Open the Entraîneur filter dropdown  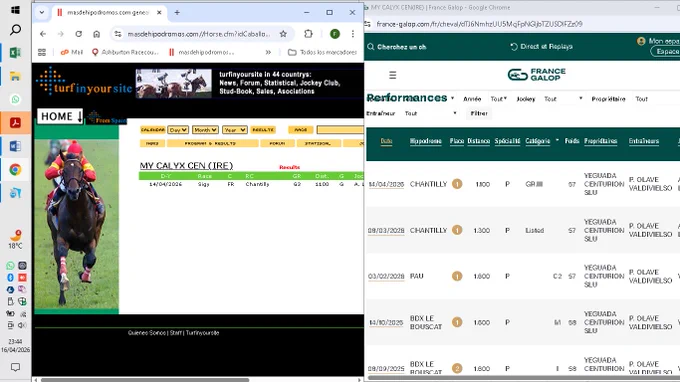(431, 114)
